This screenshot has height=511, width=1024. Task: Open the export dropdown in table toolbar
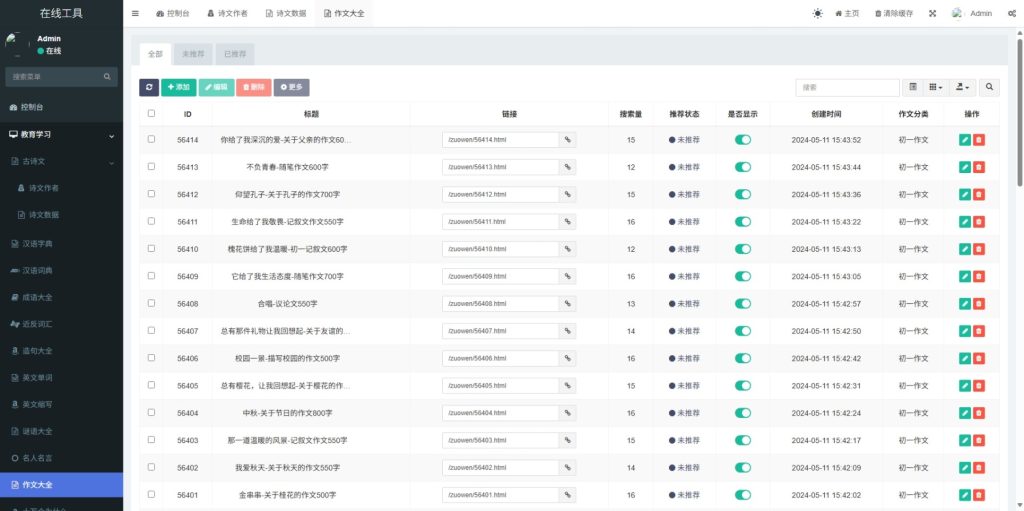point(962,88)
